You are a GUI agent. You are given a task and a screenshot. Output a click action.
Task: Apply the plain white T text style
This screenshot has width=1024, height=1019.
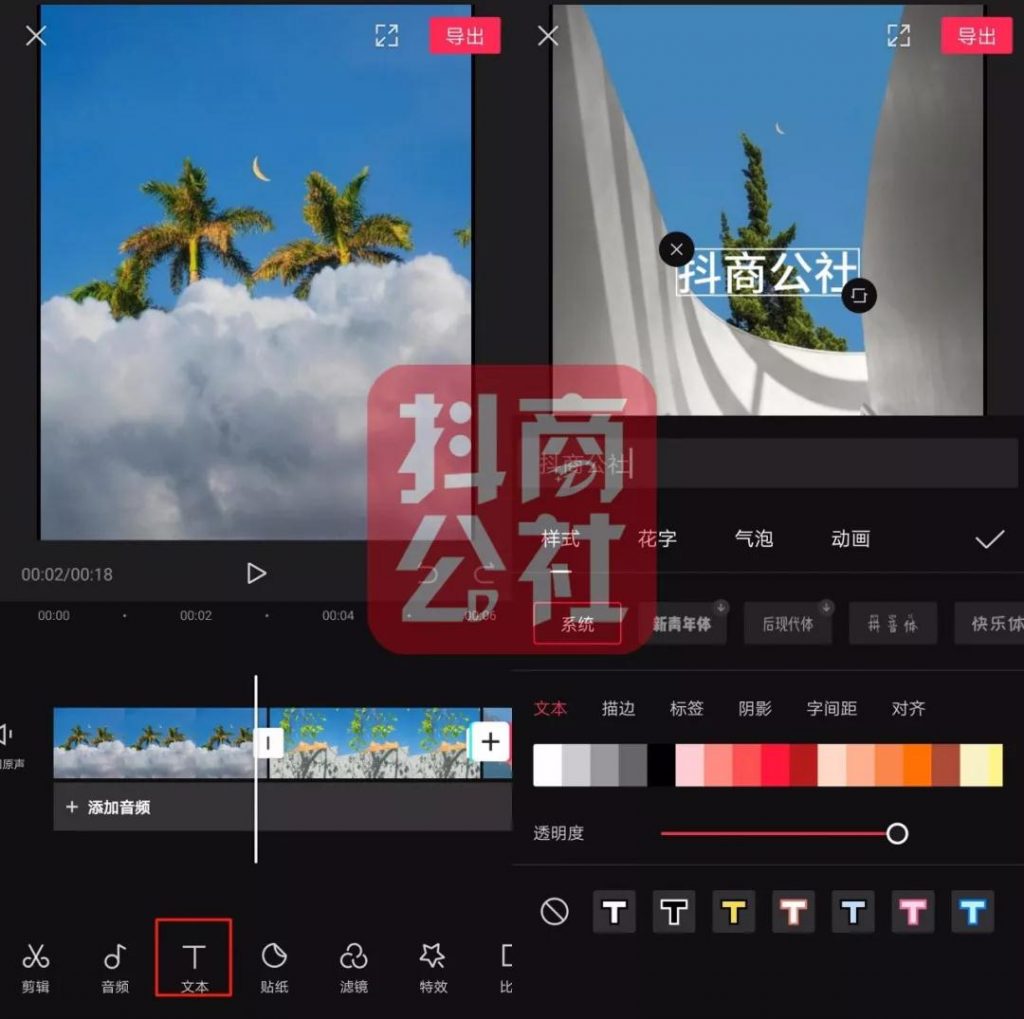(614, 911)
